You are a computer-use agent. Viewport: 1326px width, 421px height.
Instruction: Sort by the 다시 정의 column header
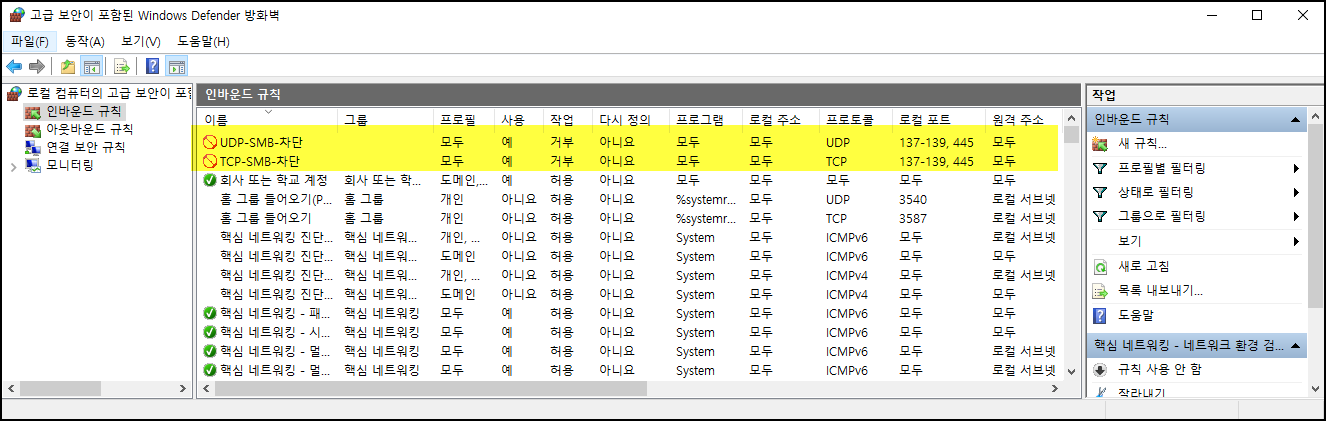coord(630,119)
